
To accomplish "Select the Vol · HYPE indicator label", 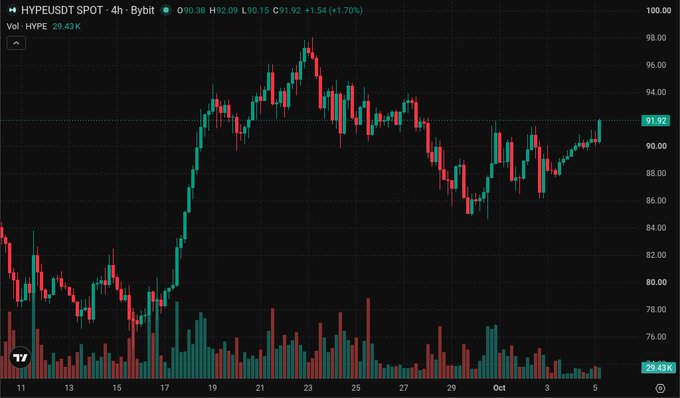I will click(x=27, y=26).
